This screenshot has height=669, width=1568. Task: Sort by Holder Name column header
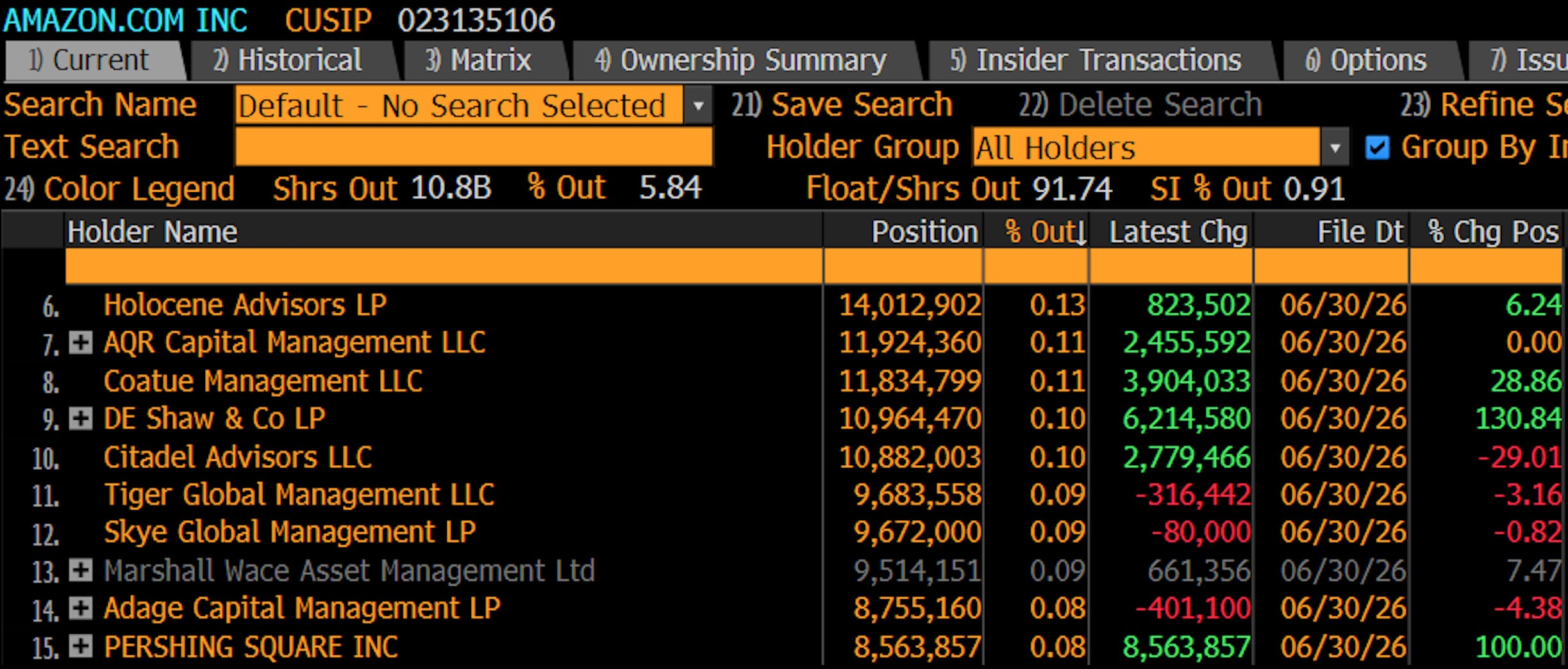point(444,231)
